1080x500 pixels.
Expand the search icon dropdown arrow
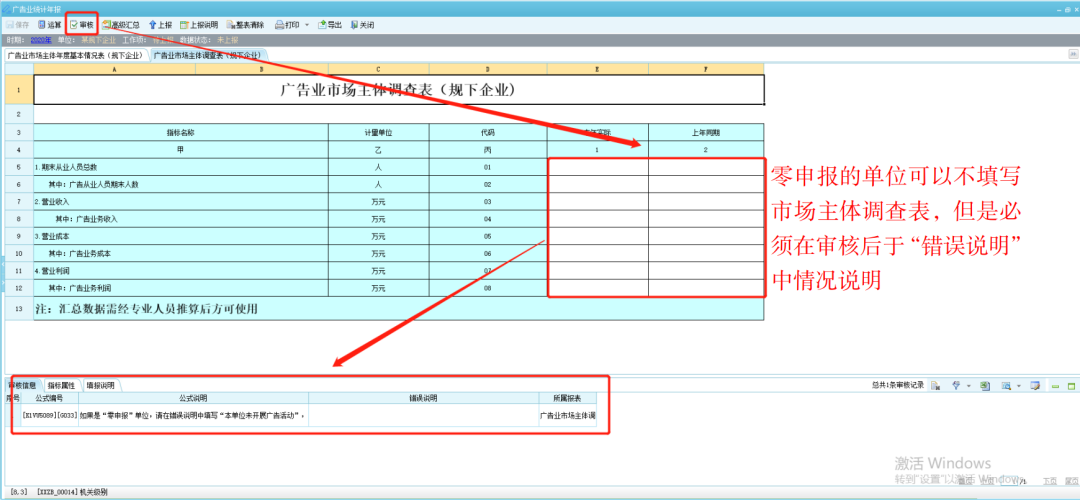coord(1019,386)
